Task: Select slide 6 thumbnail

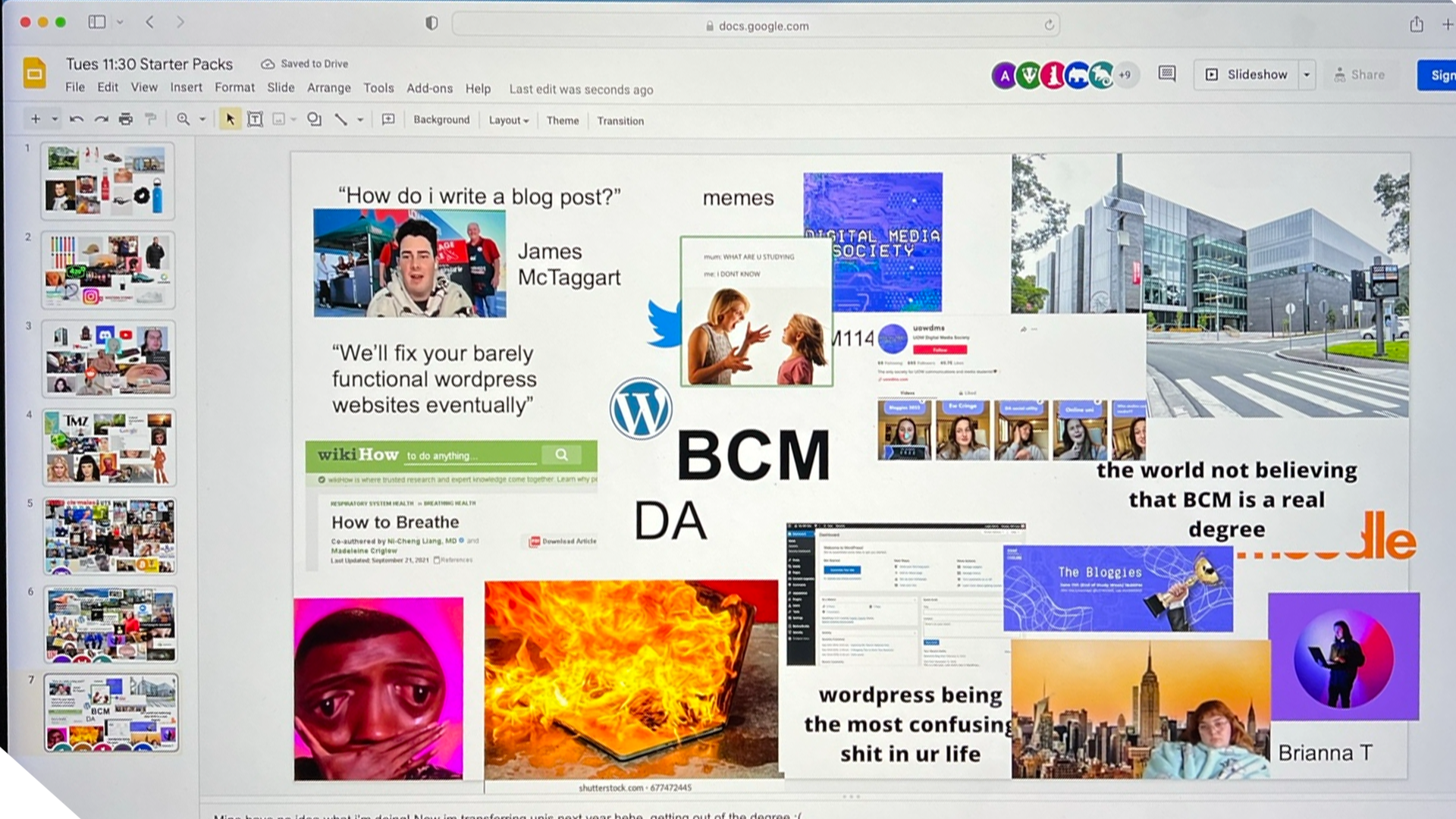Action: (x=111, y=624)
